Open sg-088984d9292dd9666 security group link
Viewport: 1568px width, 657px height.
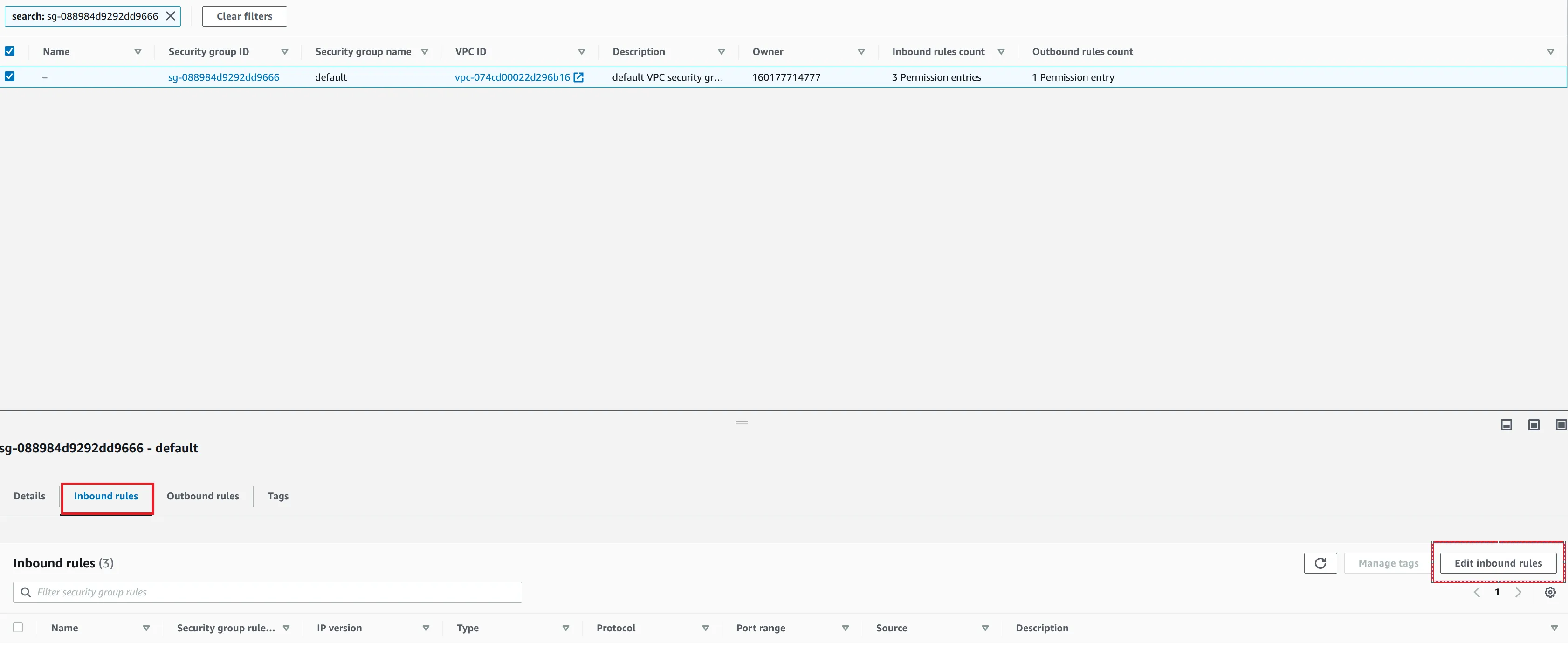pos(223,77)
